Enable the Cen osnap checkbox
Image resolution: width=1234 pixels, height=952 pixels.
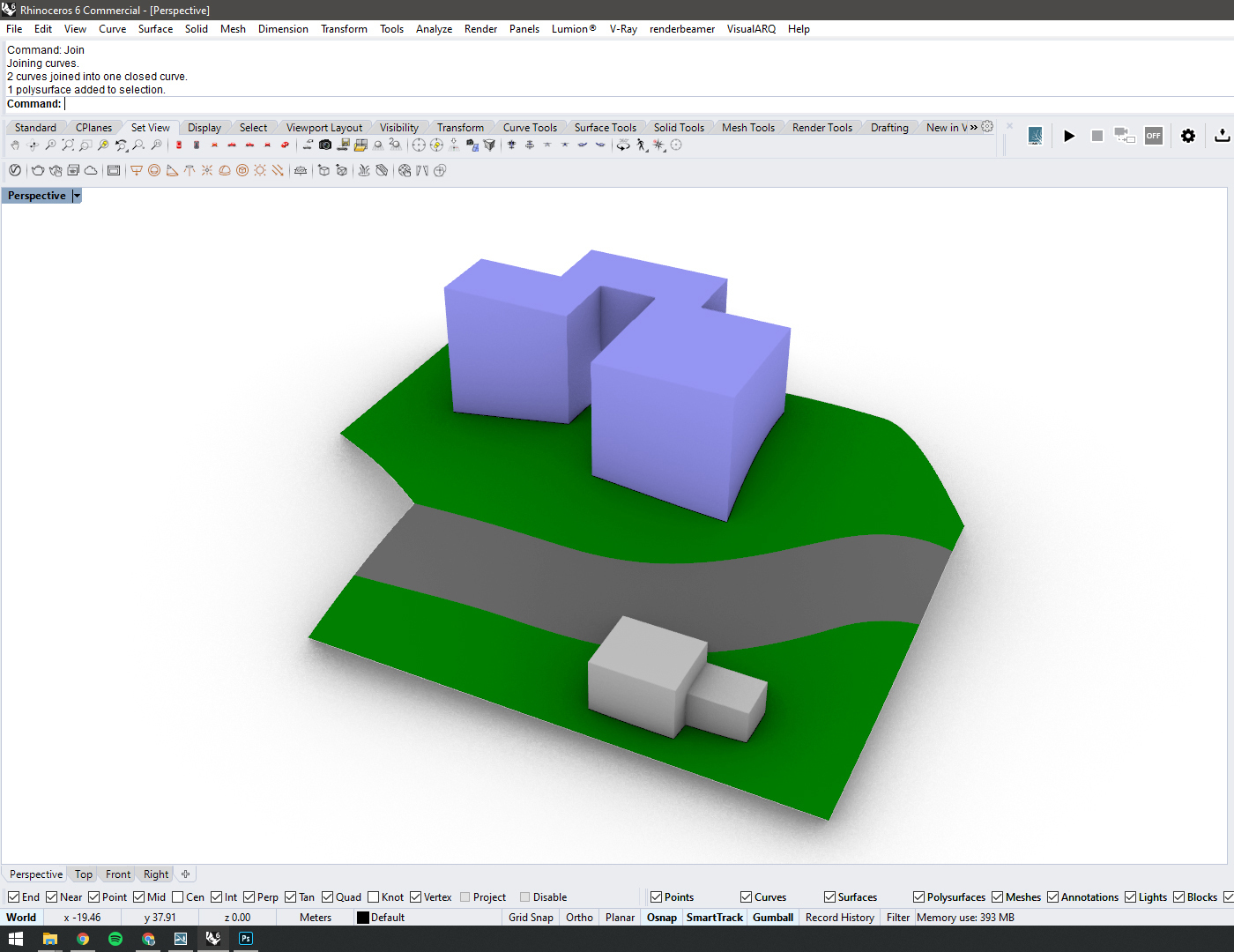[x=178, y=897]
